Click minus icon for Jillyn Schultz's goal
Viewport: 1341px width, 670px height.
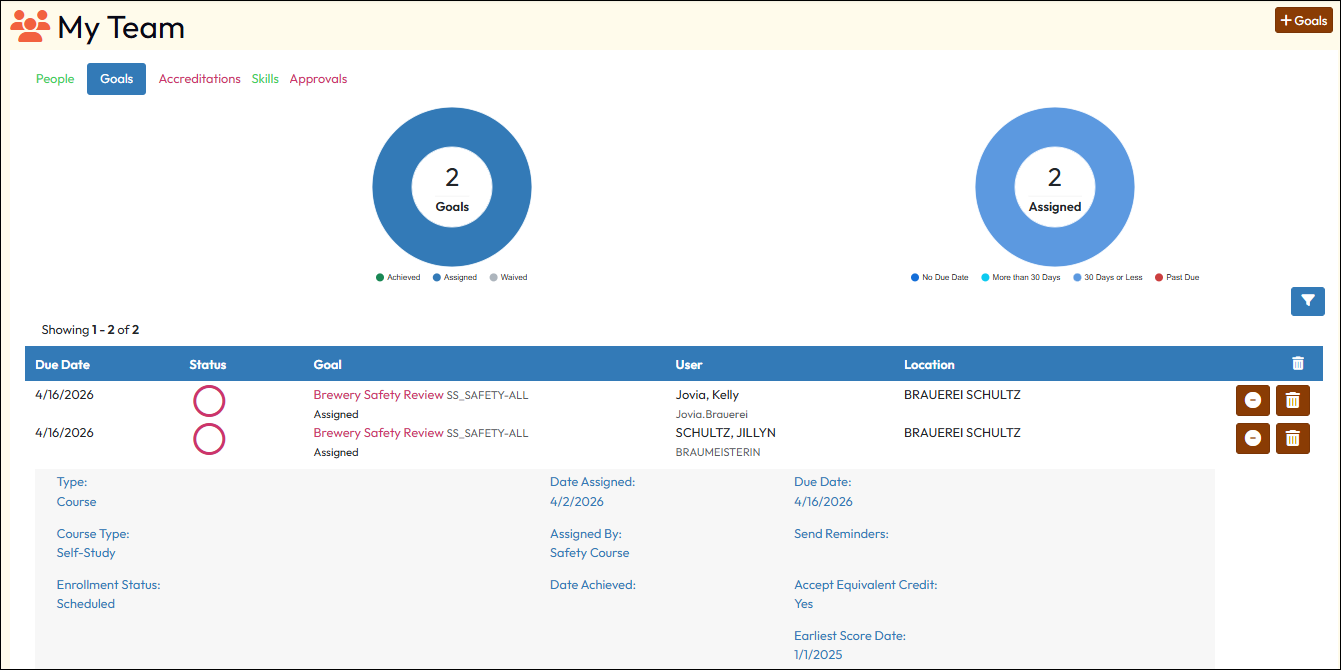[x=1252, y=438]
